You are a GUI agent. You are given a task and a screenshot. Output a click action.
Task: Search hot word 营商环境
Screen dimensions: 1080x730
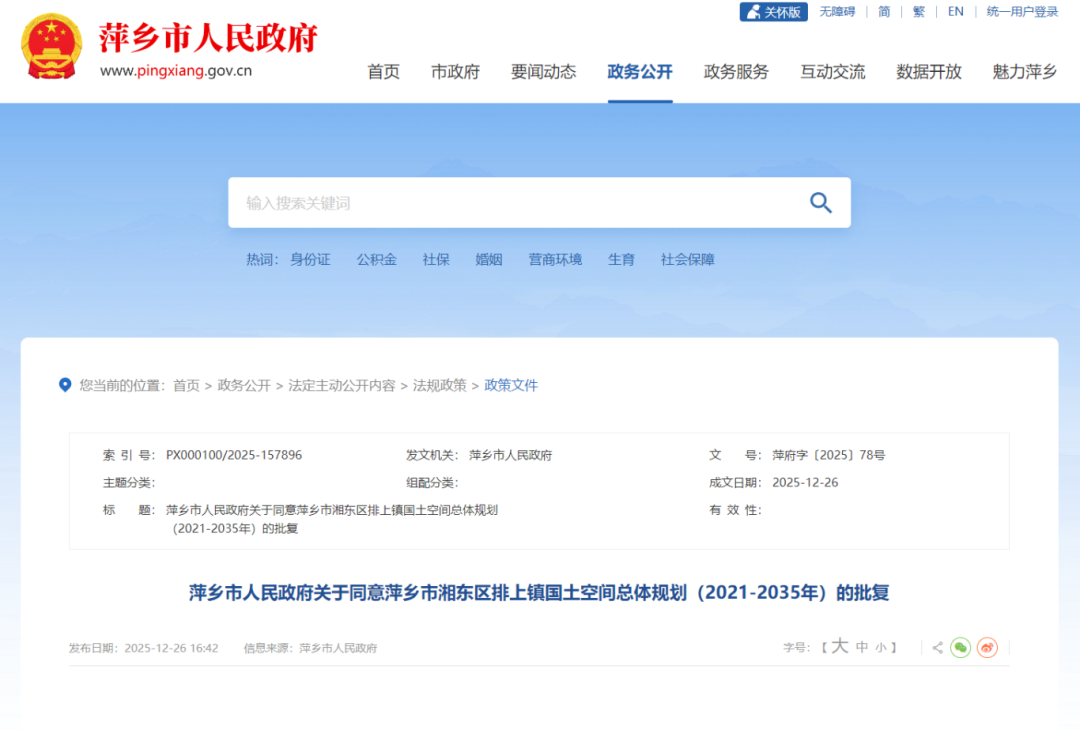click(x=555, y=260)
